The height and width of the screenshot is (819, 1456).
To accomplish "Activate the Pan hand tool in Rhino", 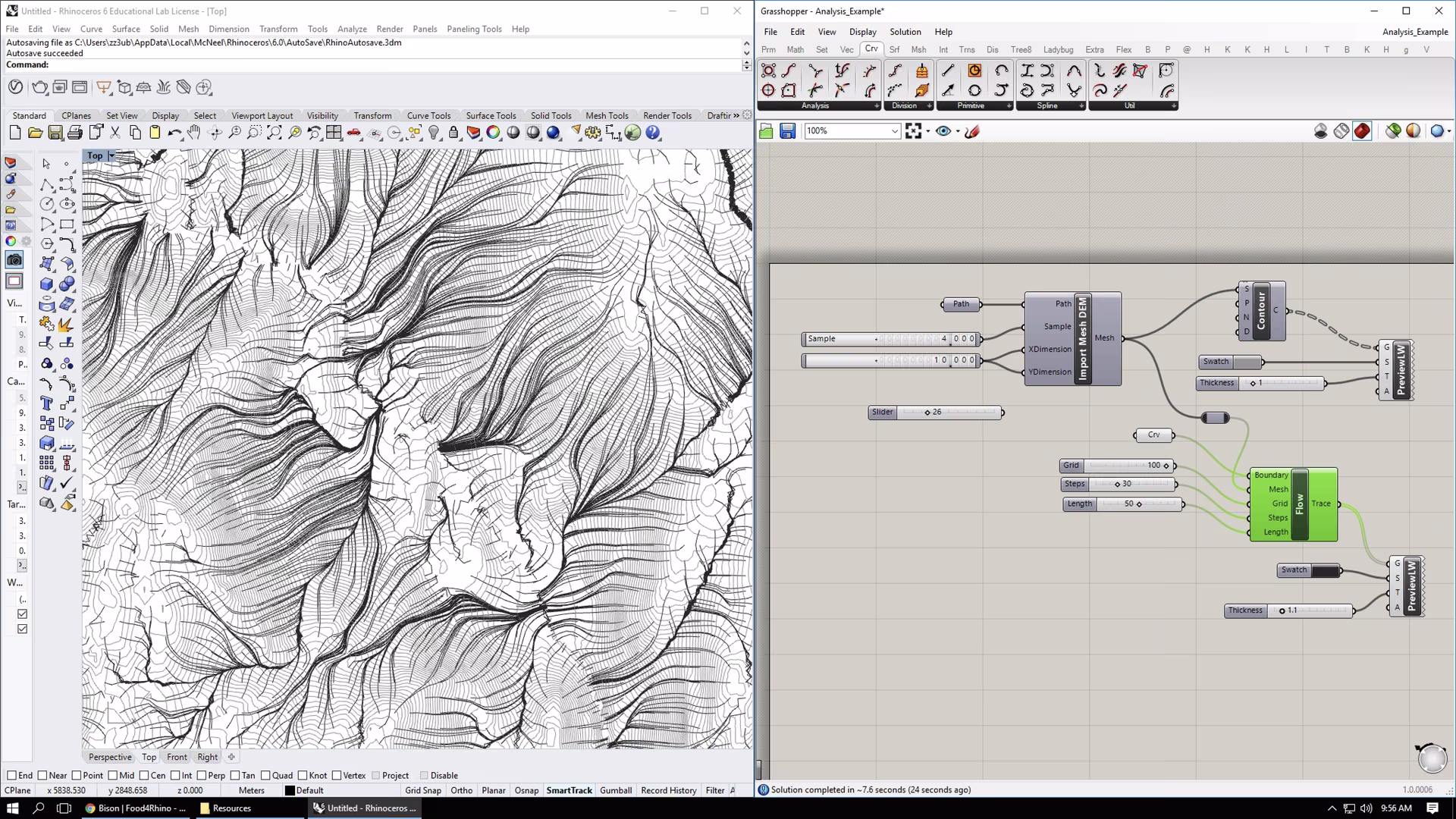I will (194, 133).
